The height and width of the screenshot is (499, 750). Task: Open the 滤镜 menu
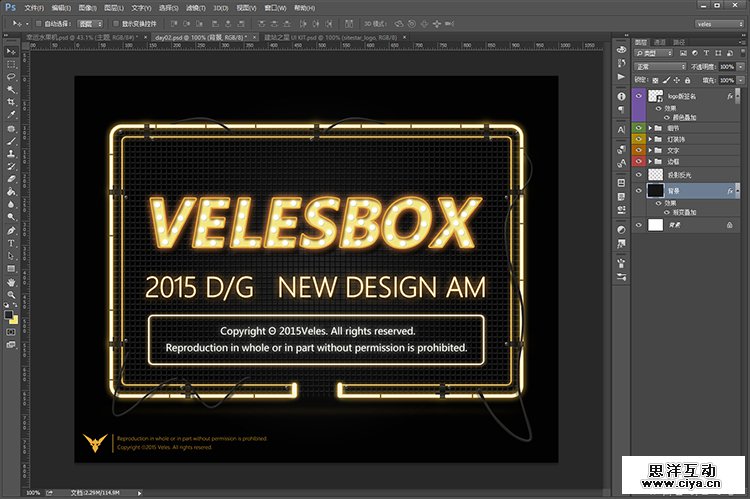(191, 7)
